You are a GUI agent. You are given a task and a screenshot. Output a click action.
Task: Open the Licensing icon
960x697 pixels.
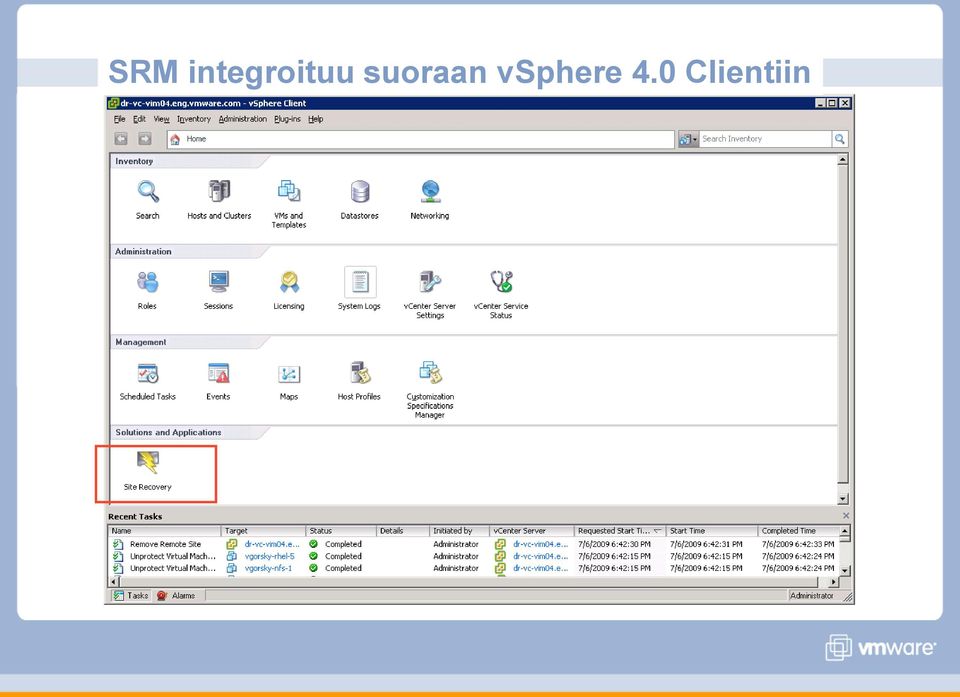289,290
